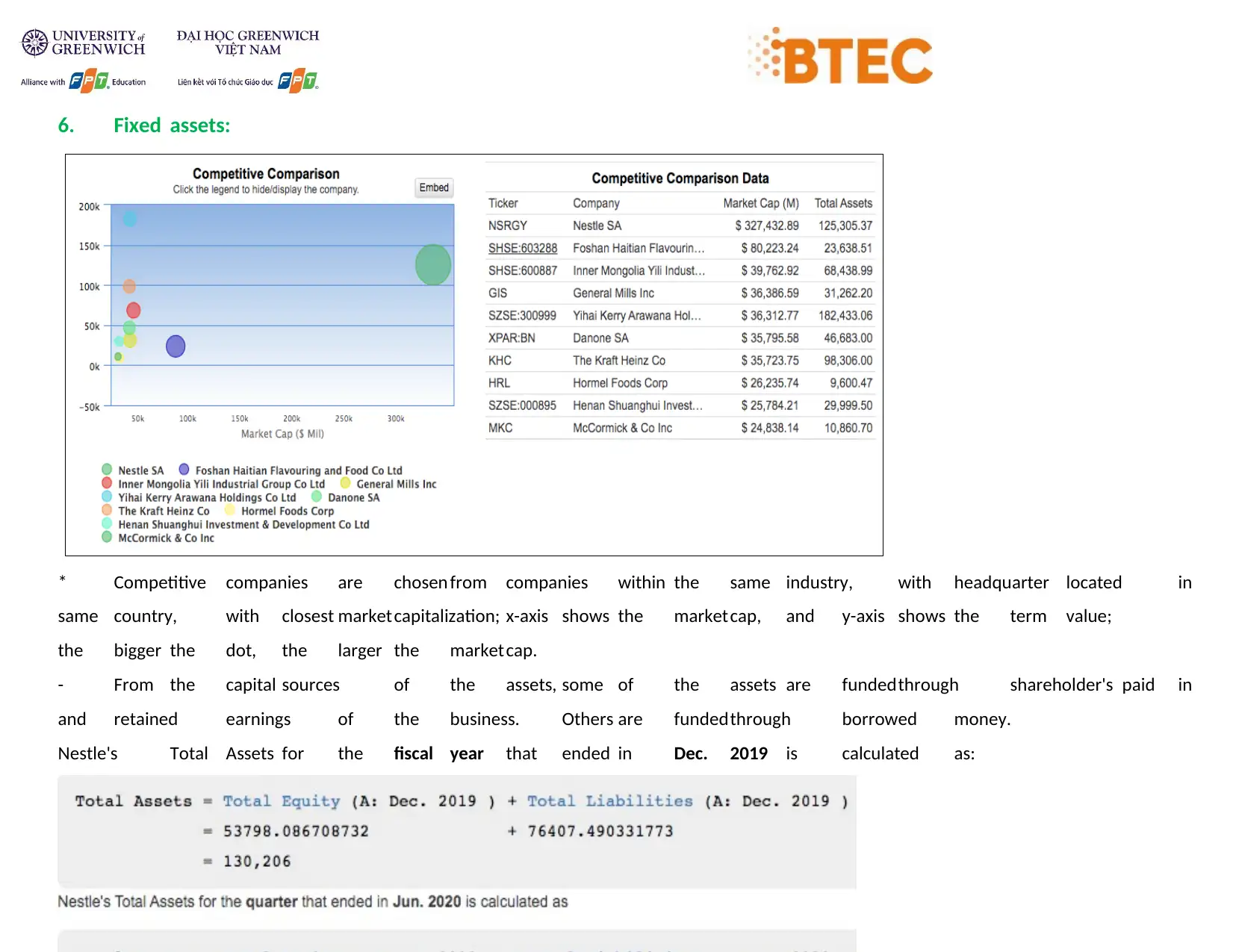This screenshot has width=1233, height=952.
Task: Click the Market Cap ($ Mil) axis label
Action: coord(282,434)
